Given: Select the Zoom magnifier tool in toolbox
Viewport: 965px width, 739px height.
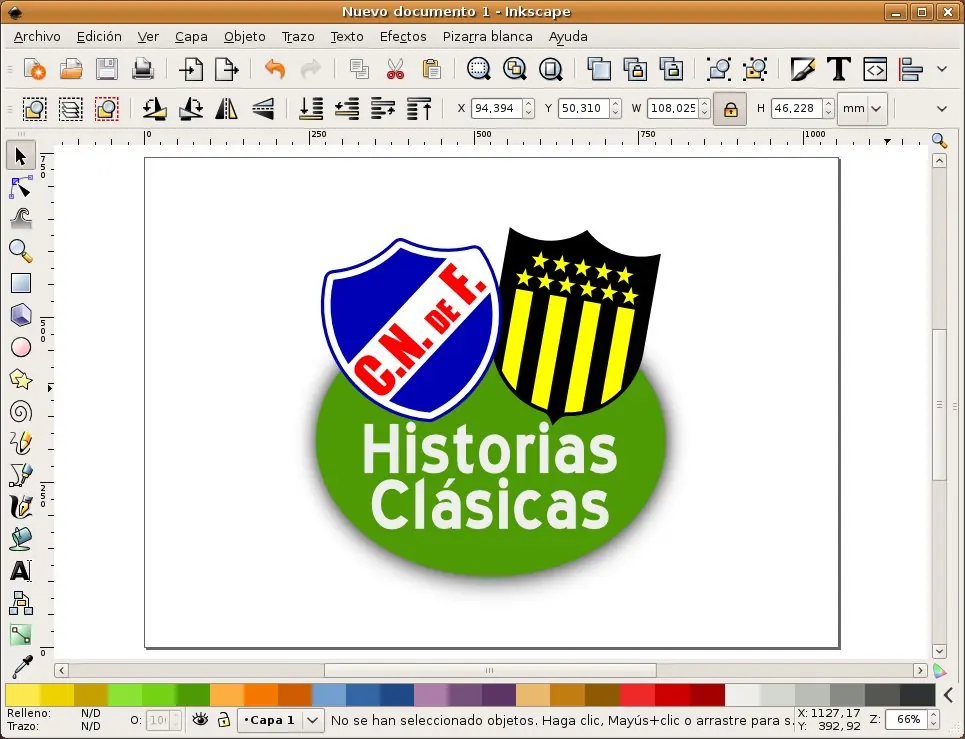Looking at the screenshot, I should click(x=21, y=250).
